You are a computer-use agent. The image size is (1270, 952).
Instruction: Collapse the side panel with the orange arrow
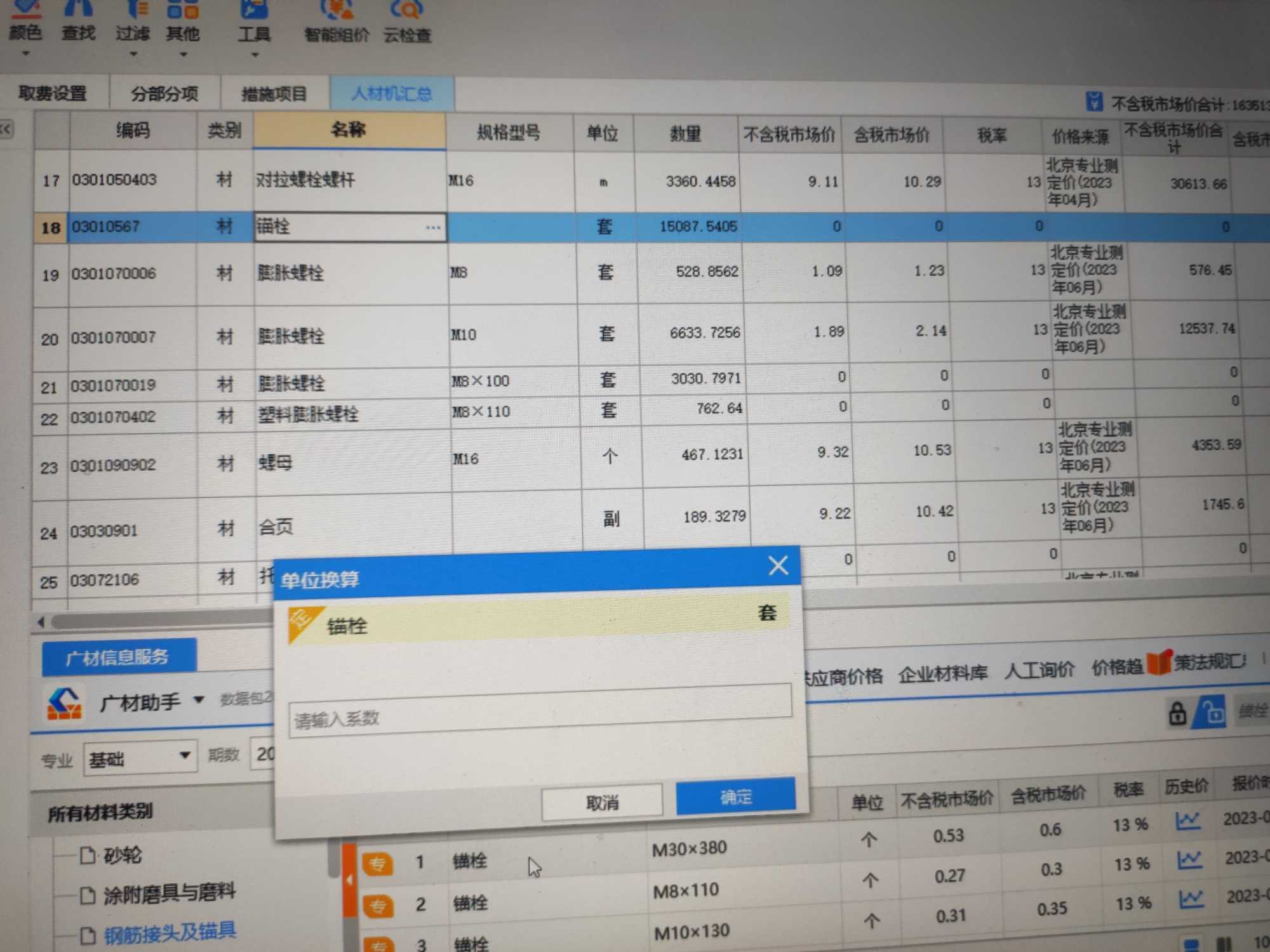pos(349,880)
